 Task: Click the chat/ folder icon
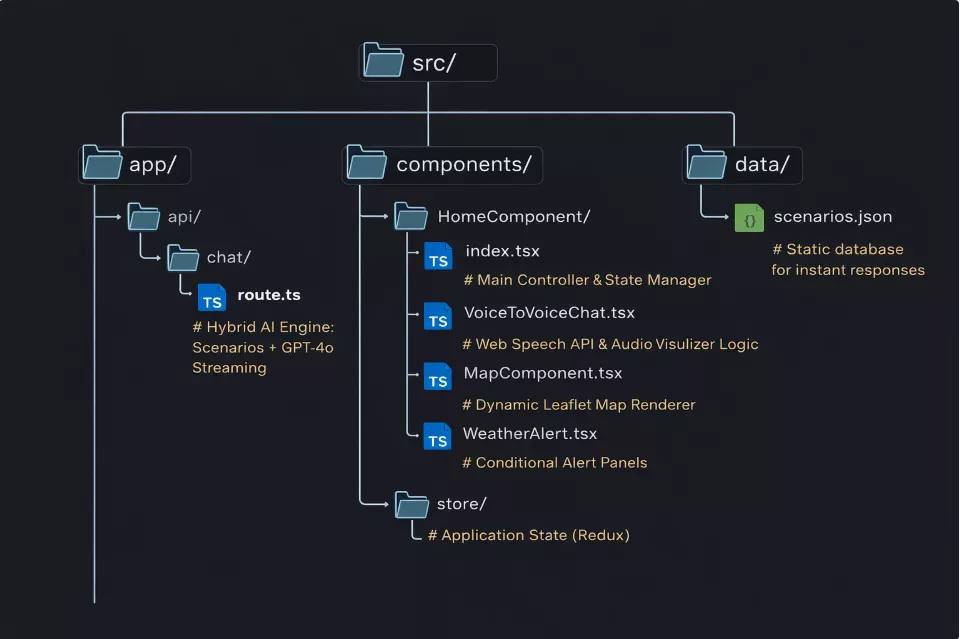(182, 257)
